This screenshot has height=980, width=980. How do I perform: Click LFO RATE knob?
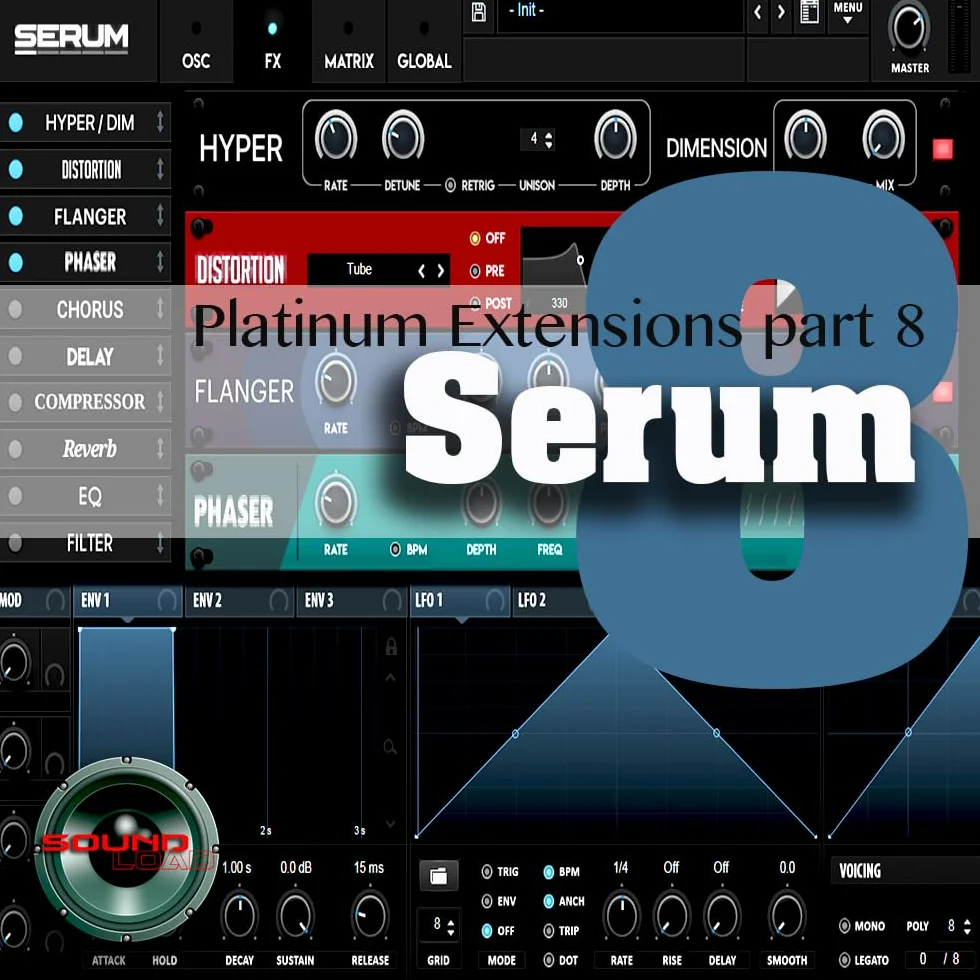click(621, 916)
